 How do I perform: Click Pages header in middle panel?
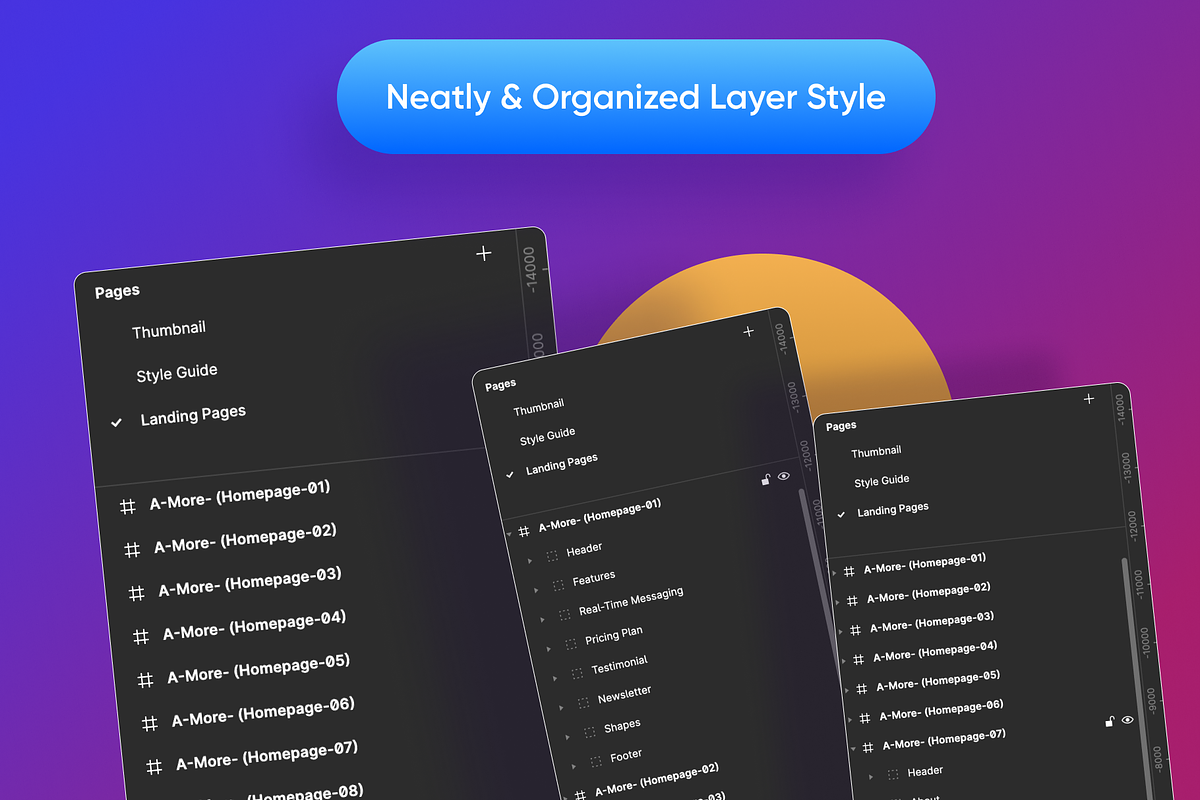click(500, 384)
